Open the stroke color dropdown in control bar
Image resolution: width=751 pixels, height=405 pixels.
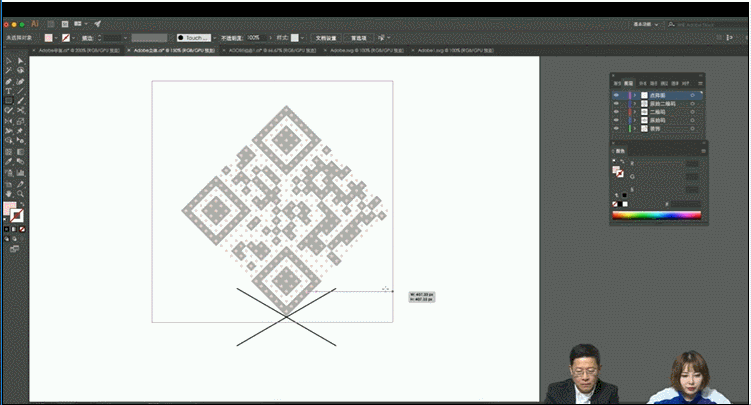(x=73, y=38)
